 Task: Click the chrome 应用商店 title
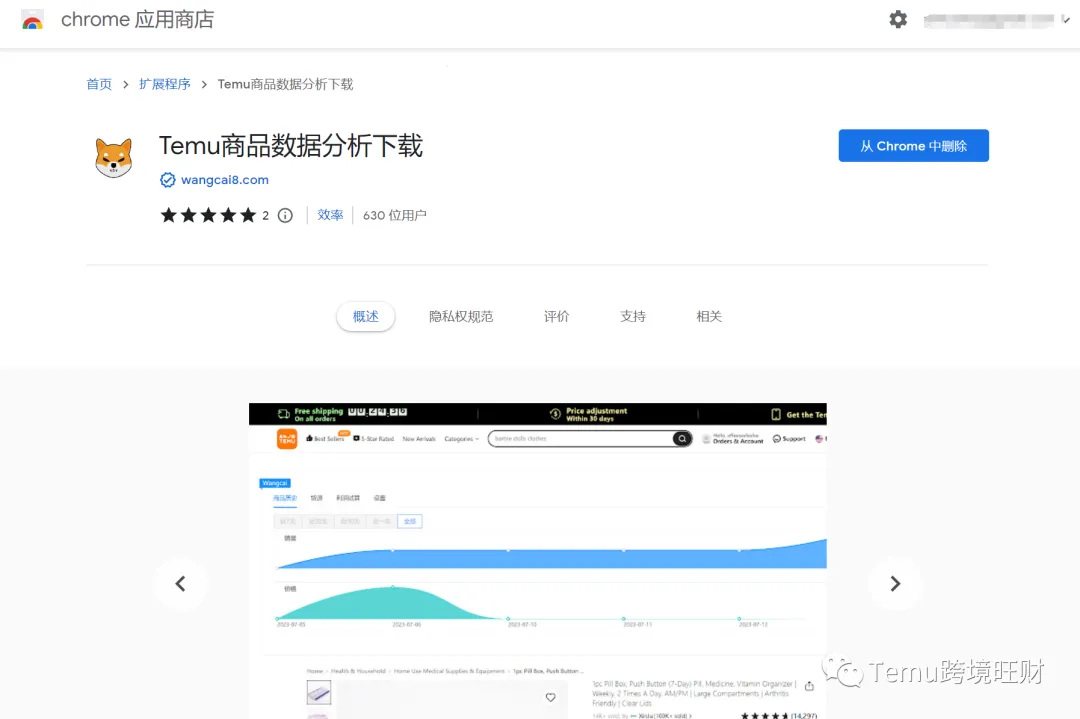pyautogui.click(x=138, y=19)
